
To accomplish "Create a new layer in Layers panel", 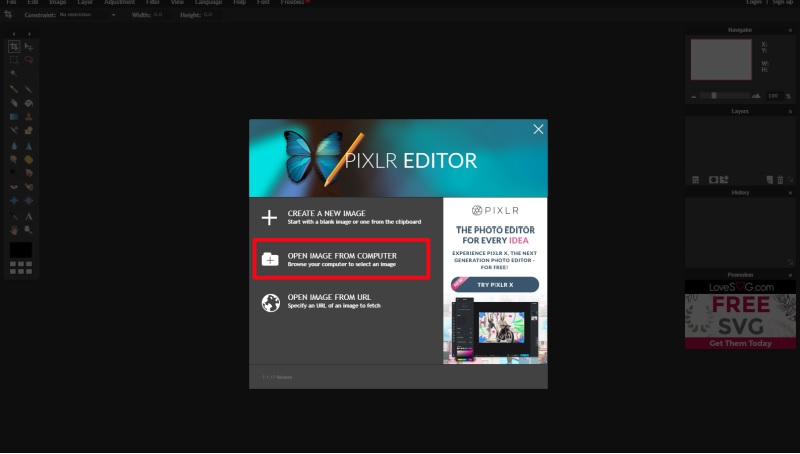I will 769,180.
